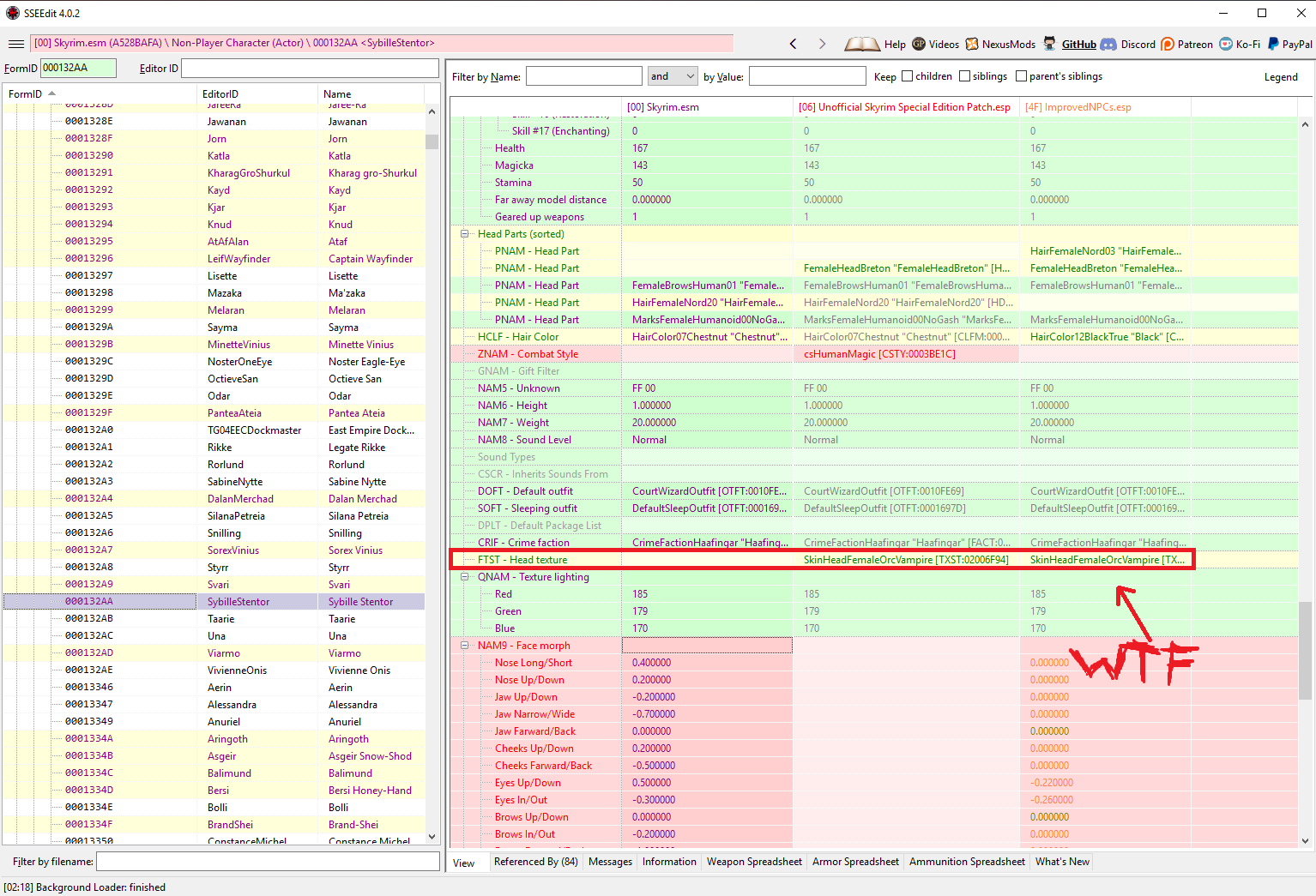Image resolution: width=1316 pixels, height=896 pixels.
Task: Click the HairColor12BlackTrue value cell
Action: coord(1107,337)
